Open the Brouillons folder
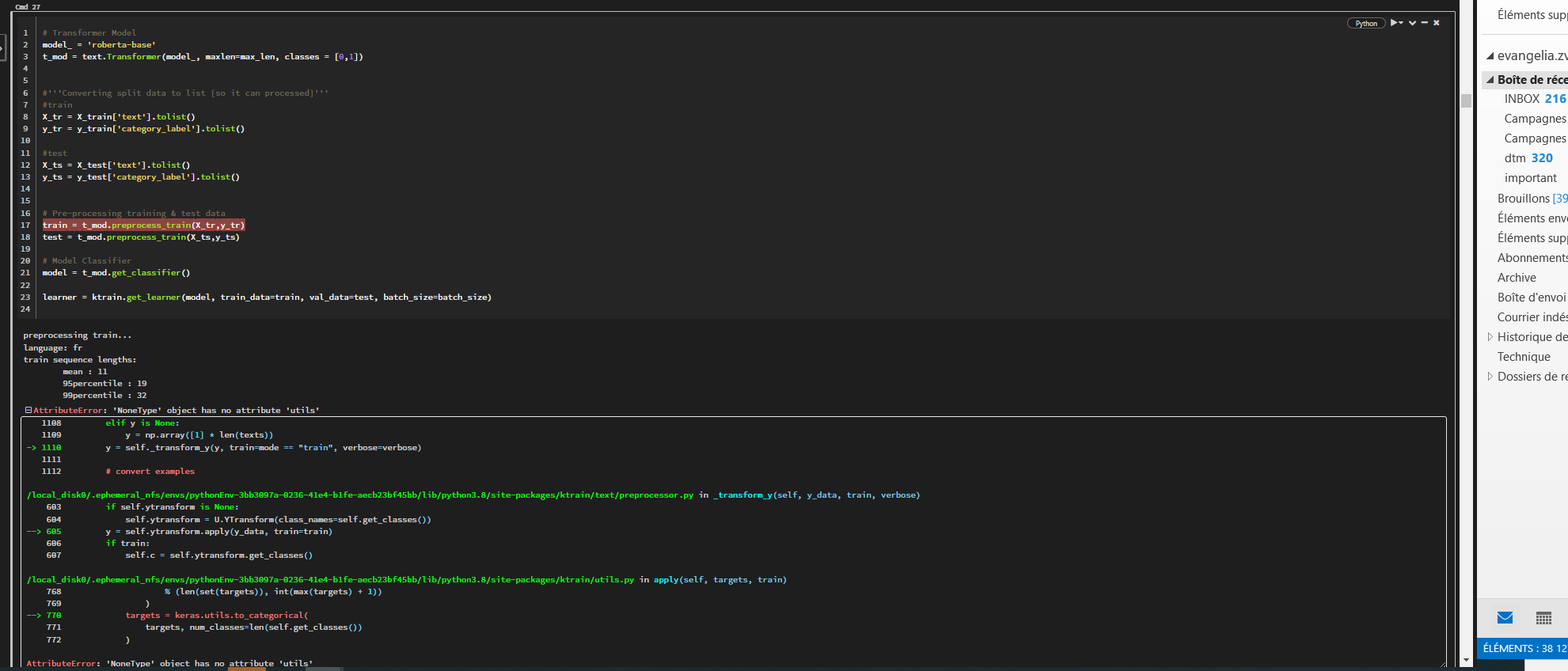 [1532, 199]
